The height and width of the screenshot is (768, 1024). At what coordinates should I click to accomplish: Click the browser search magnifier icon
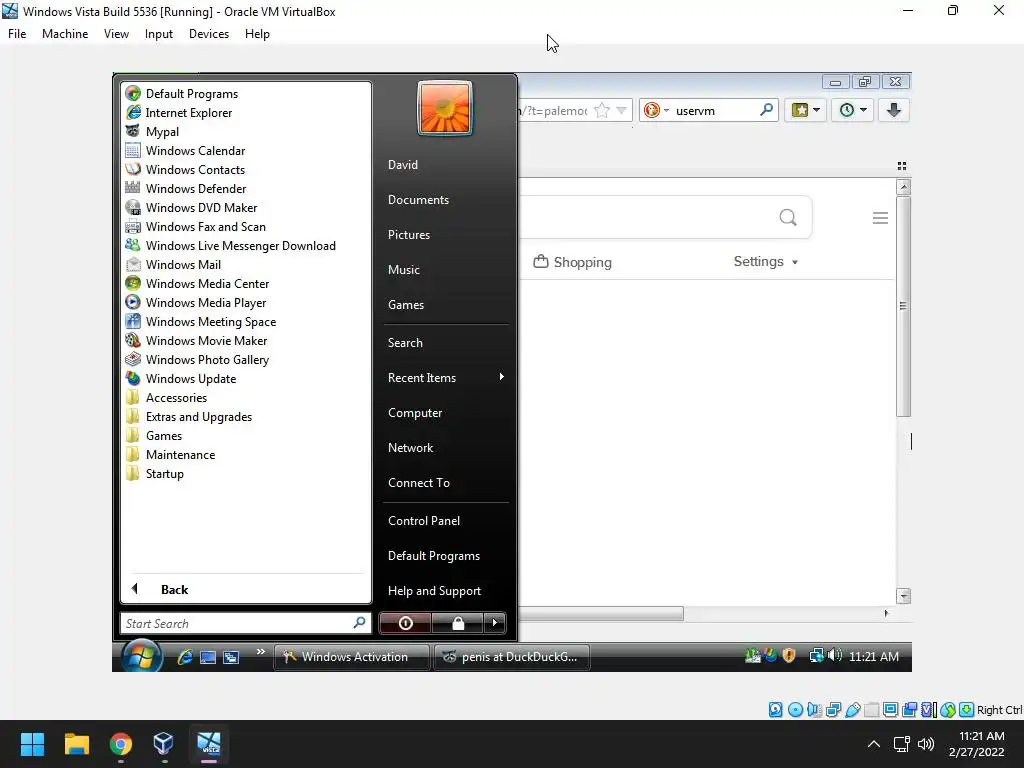[767, 110]
